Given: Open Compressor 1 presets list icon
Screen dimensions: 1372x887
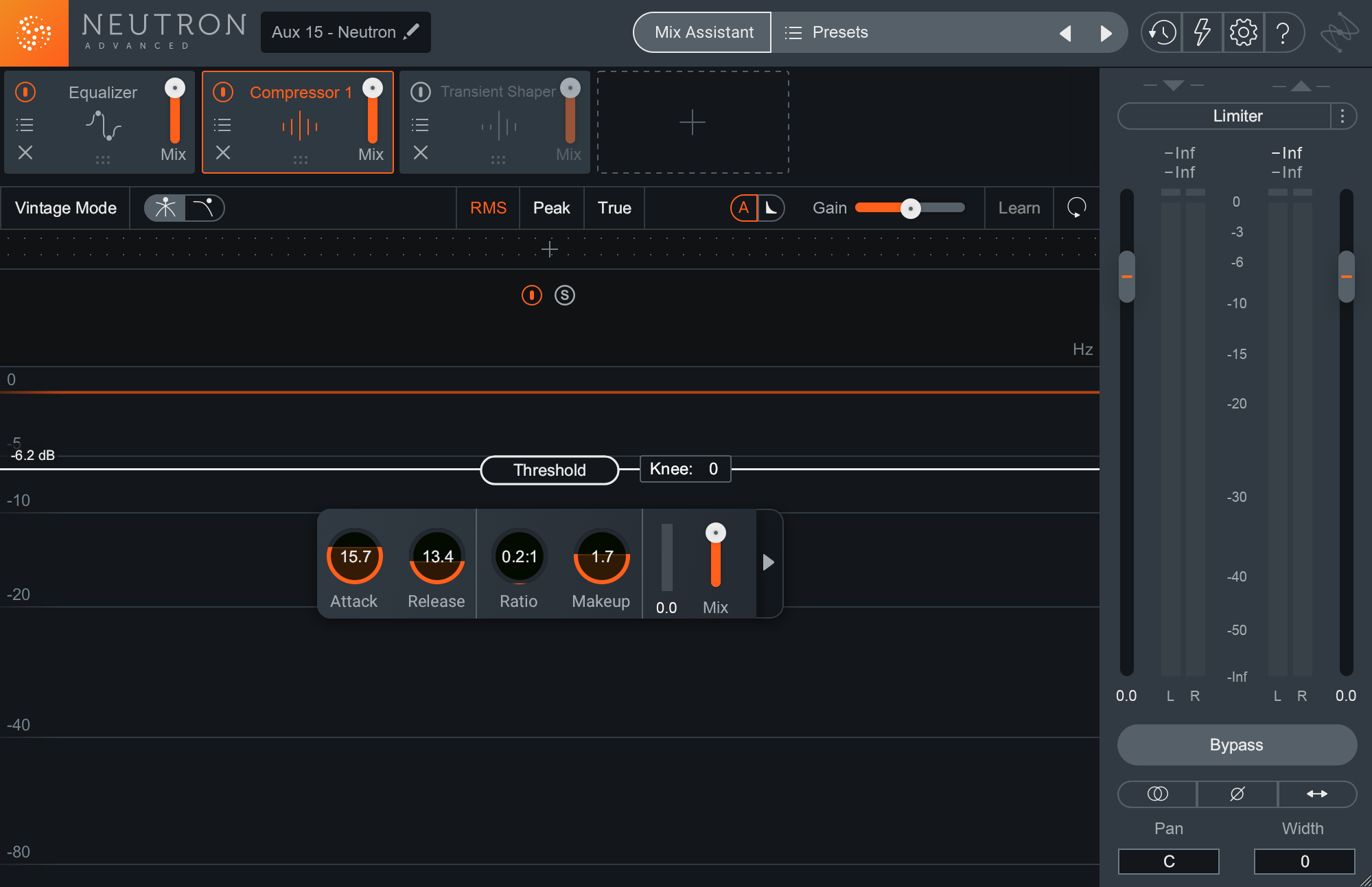Looking at the screenshot, I should point(222,125).
